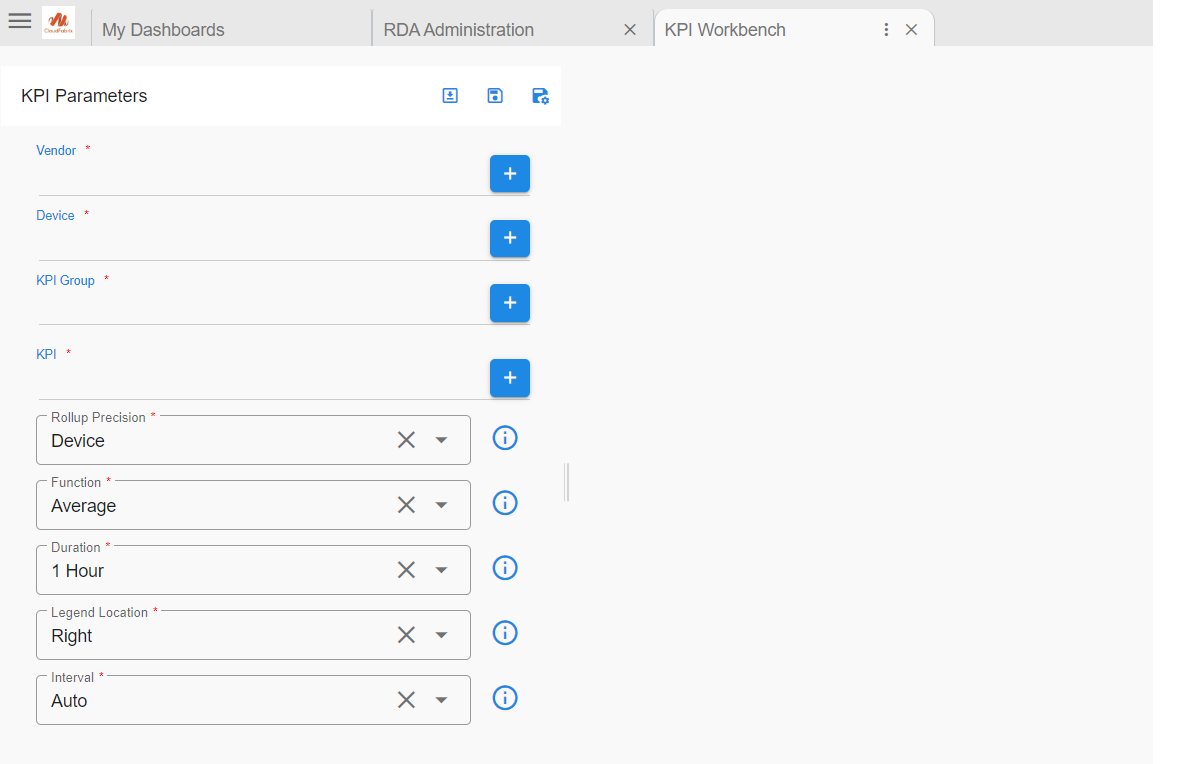Click the download icon in KPI Parameters header
This screenshot has height=764, width=1186.
(450, 96)
